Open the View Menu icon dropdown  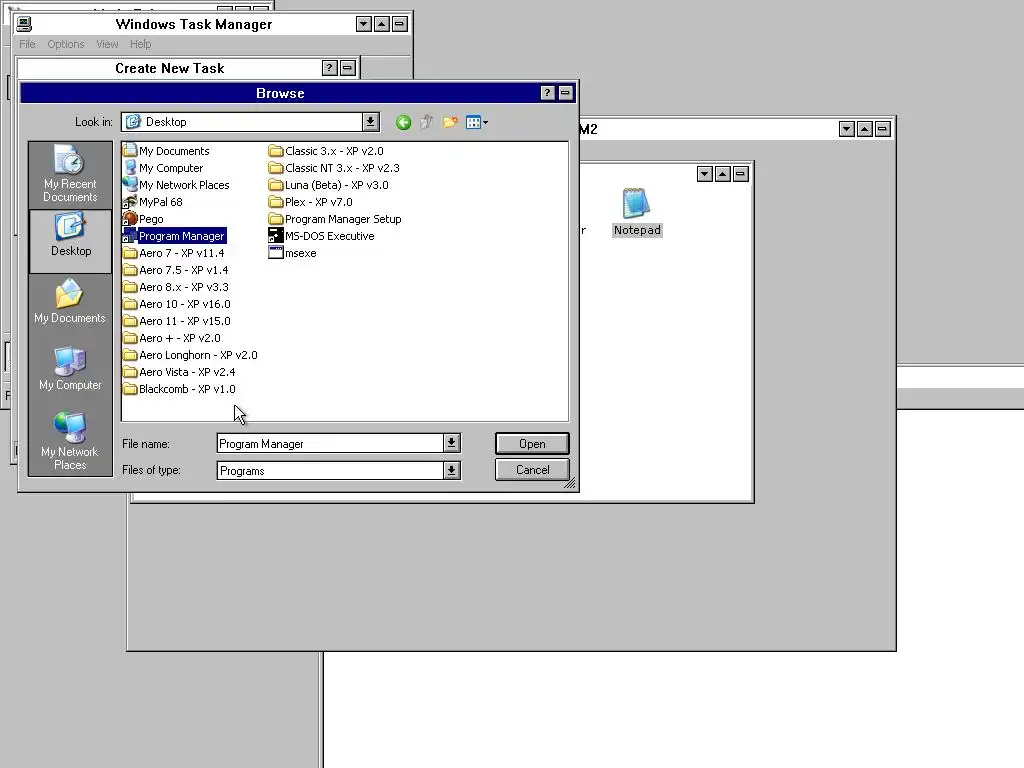[x=477, y=122]
